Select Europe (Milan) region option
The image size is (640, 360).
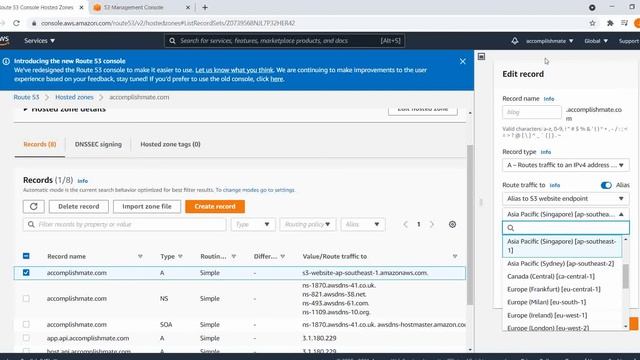click(562, 302)
